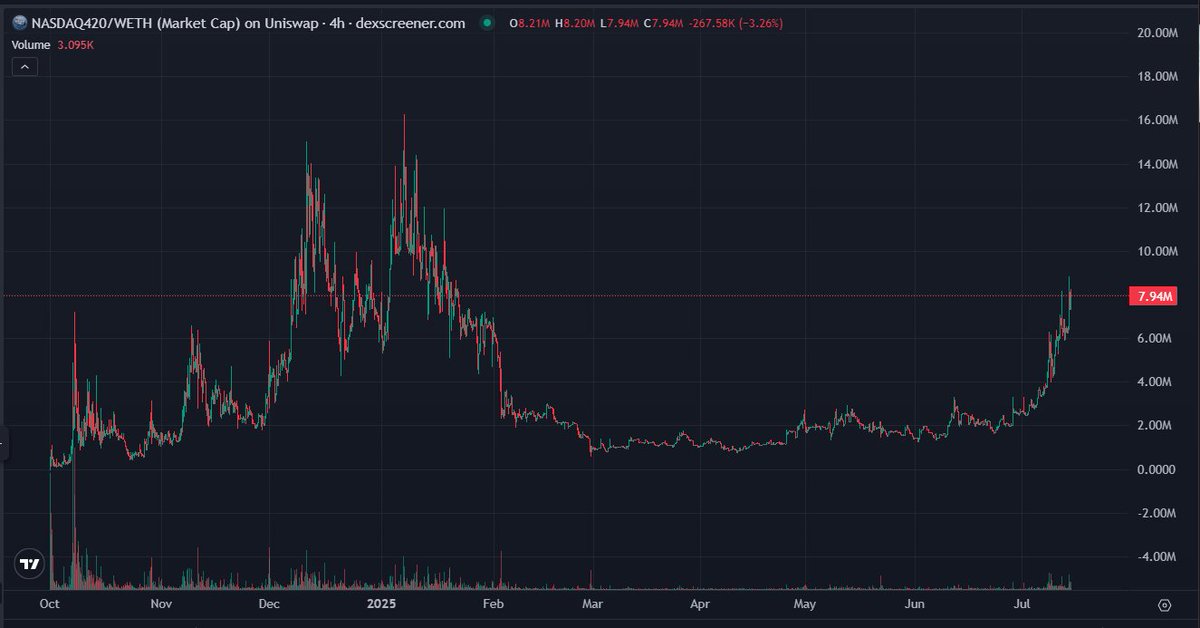Click the Feb time axis label
Screen dimensions: 1200x628
(492, 605)
